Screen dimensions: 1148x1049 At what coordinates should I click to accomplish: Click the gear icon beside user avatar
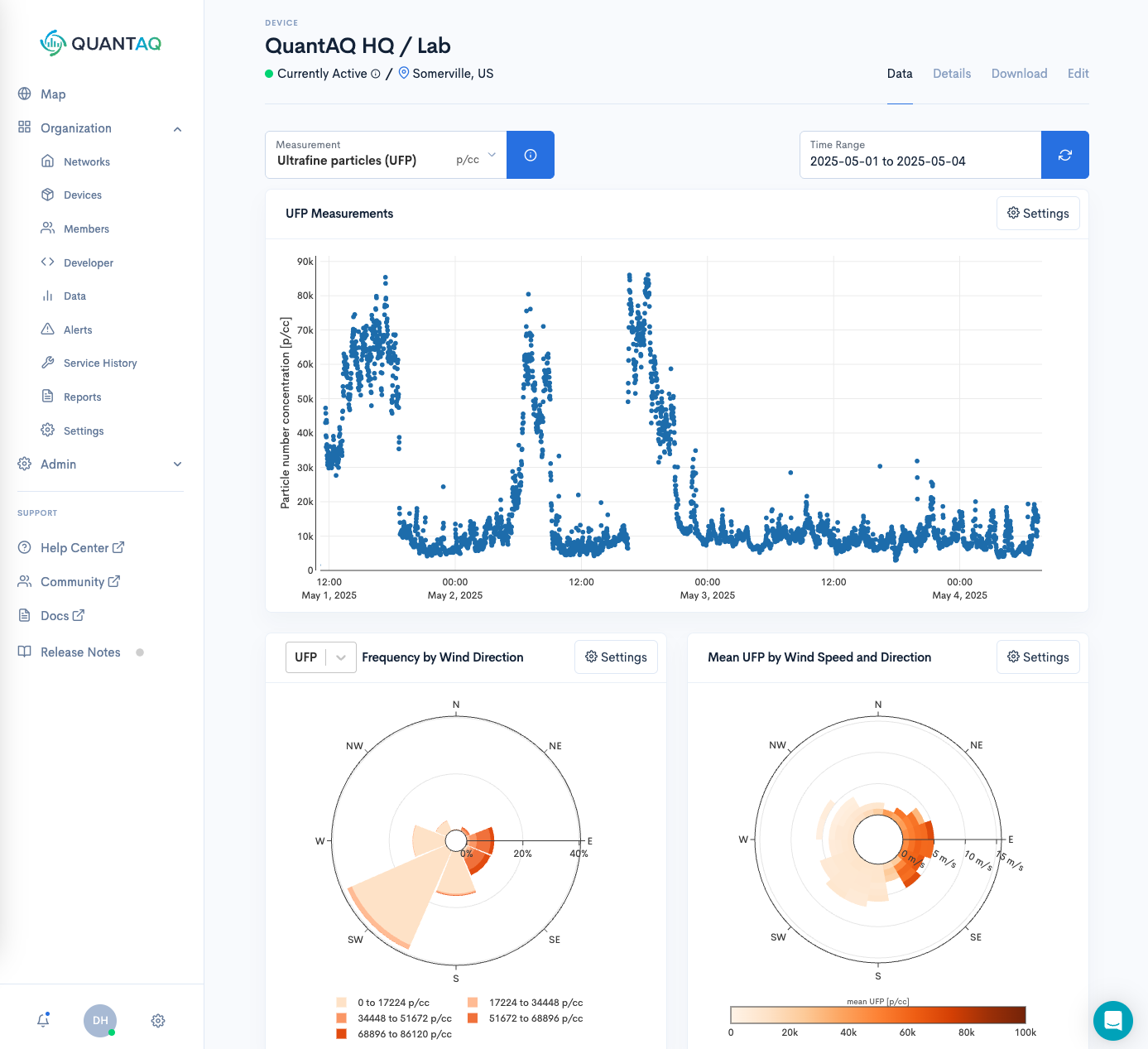click(158, 1021)
